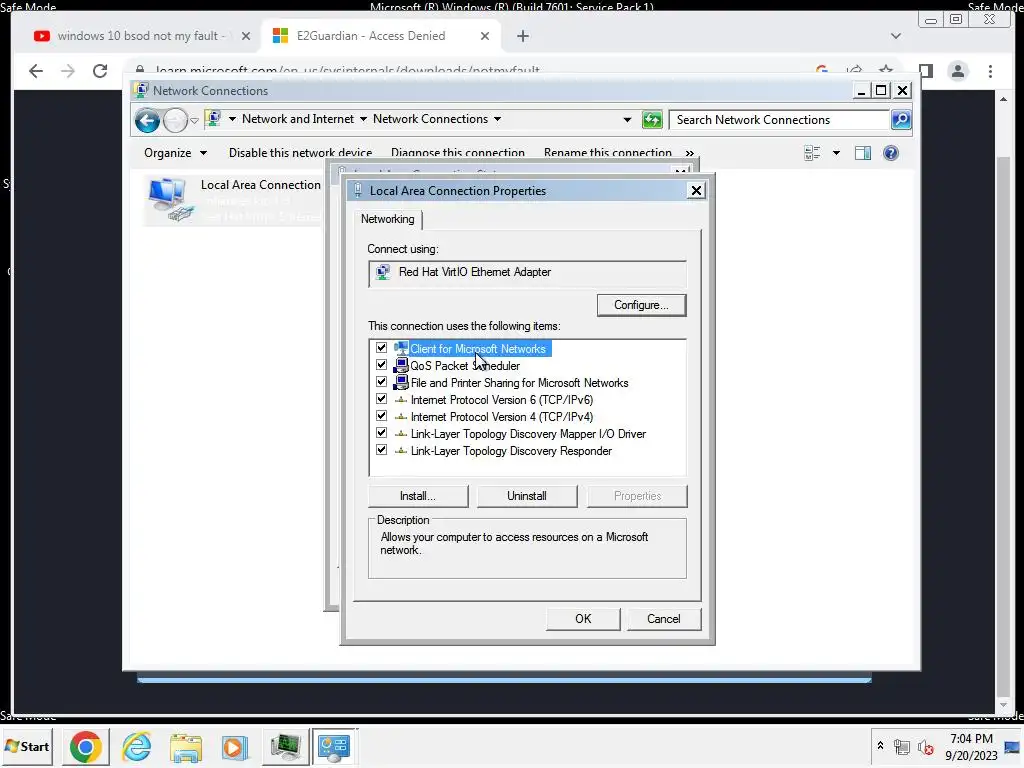Uncheck File and Printer Sharing checkbox
Screen dimensions: 1024x768
[381, 382]
